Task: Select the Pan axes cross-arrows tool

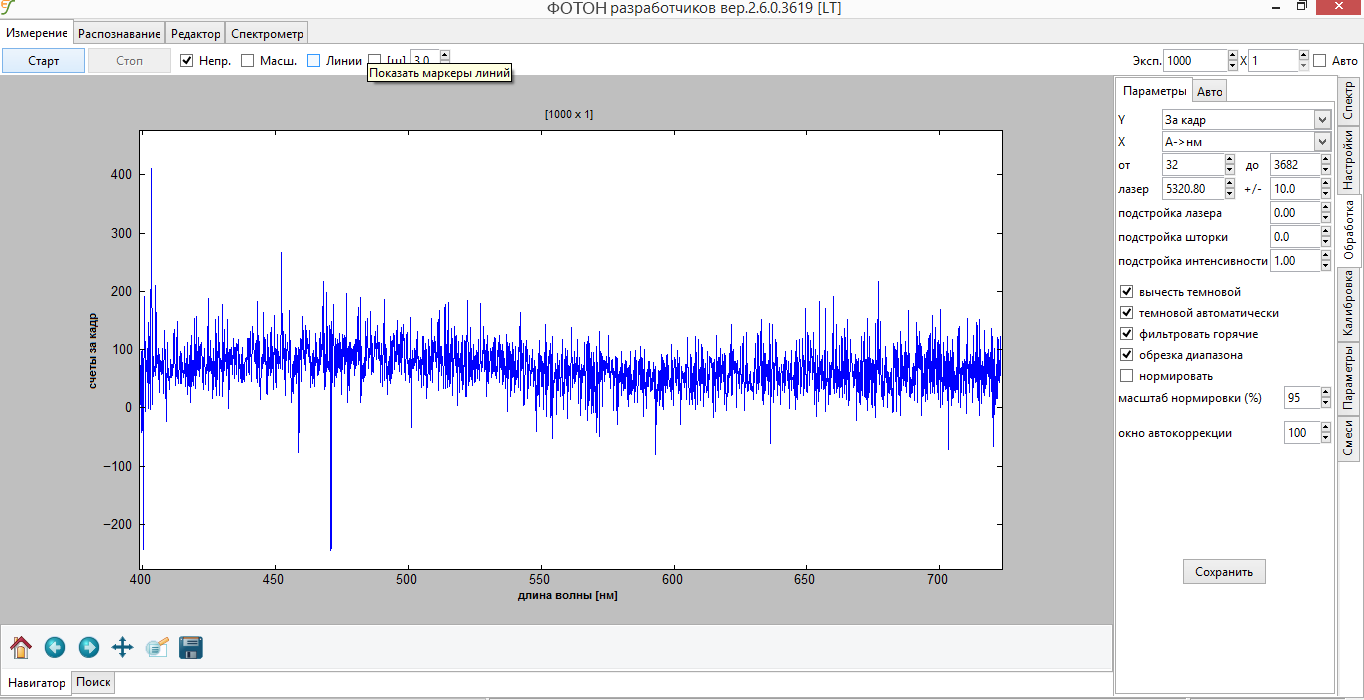Action: 122,648
